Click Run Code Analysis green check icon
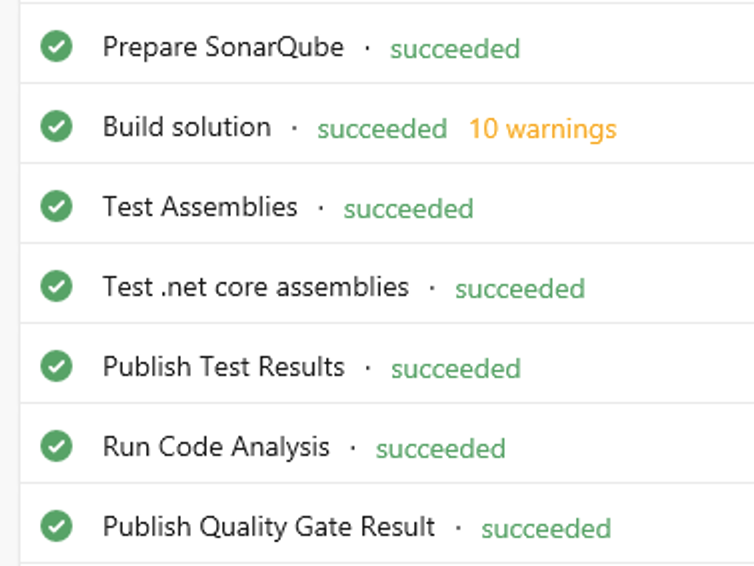This screenshot has width=754, height=566. pos(57,447)
